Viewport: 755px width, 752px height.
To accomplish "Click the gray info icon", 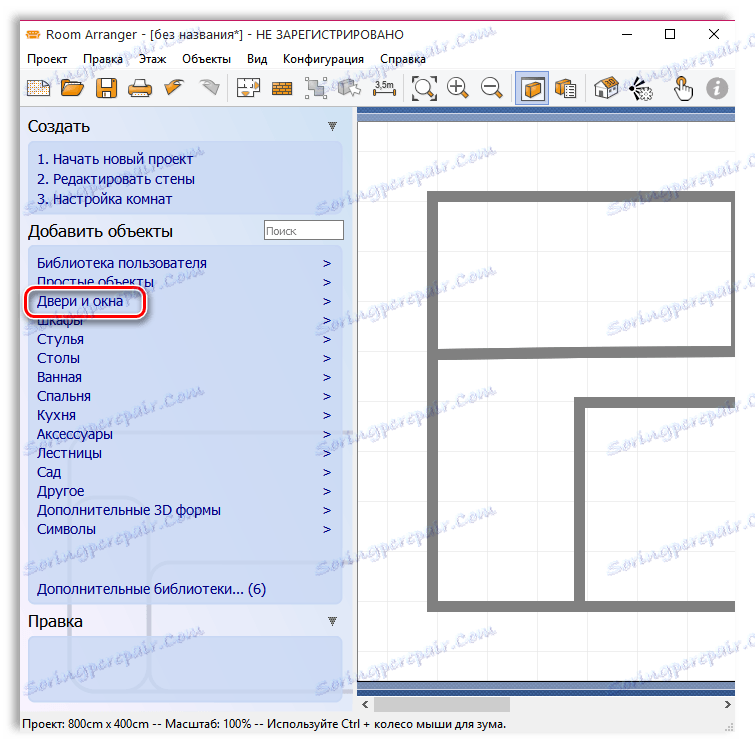I will [x=717, y=89].
